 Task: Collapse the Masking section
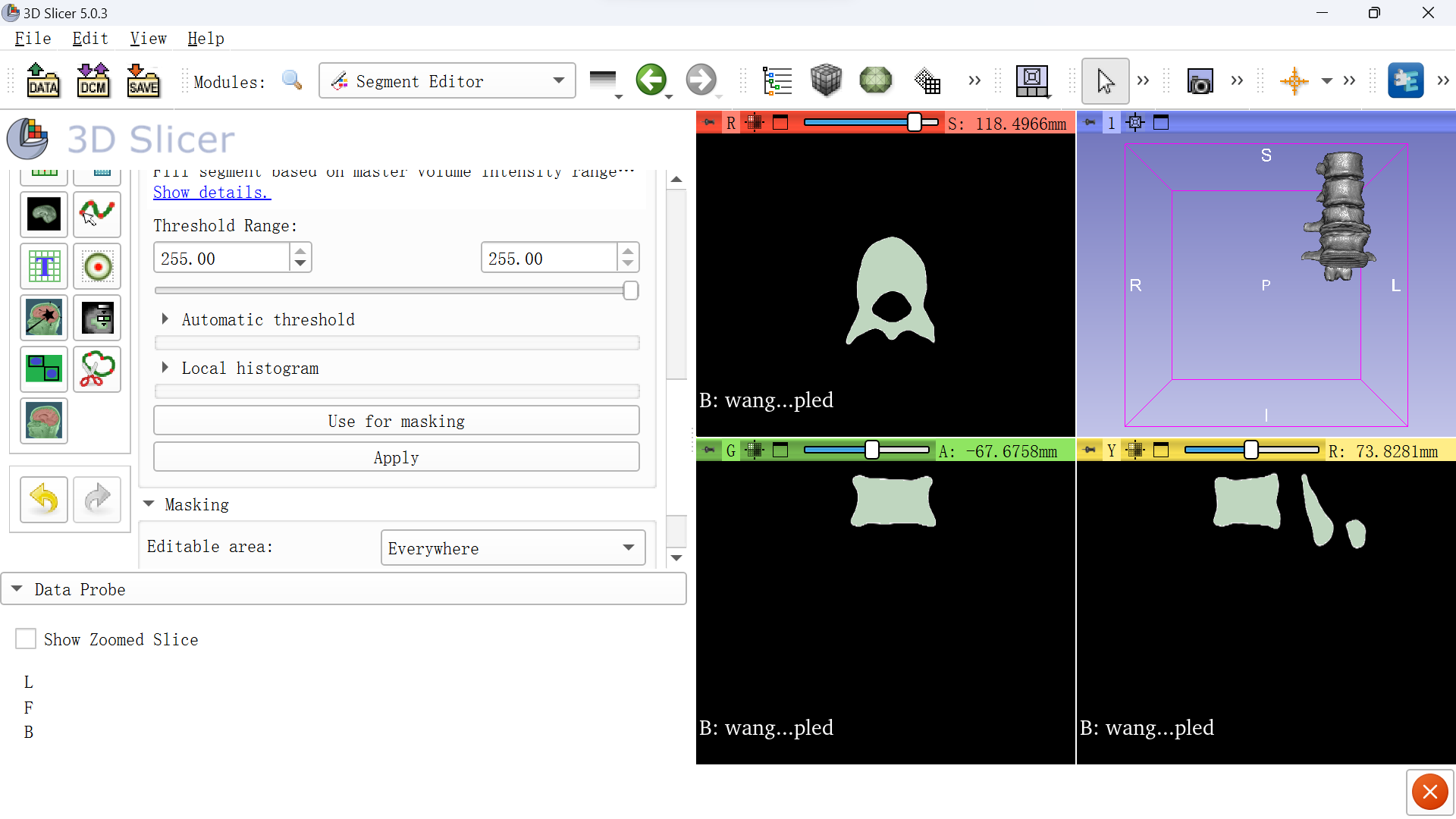click(149, 504)
